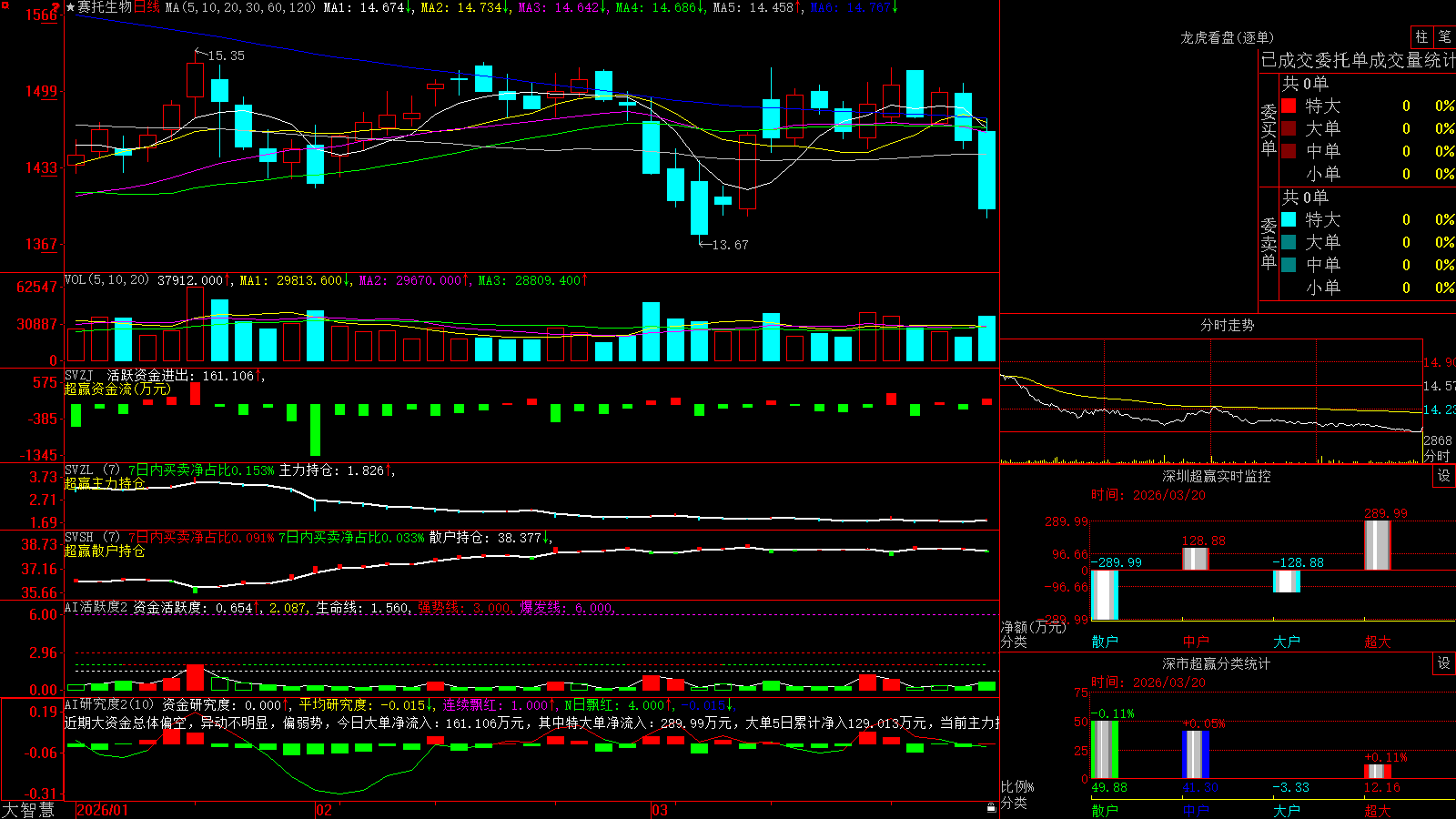Open 设 settings for 深圳超赢实时监控

(x=1444, y=476)
